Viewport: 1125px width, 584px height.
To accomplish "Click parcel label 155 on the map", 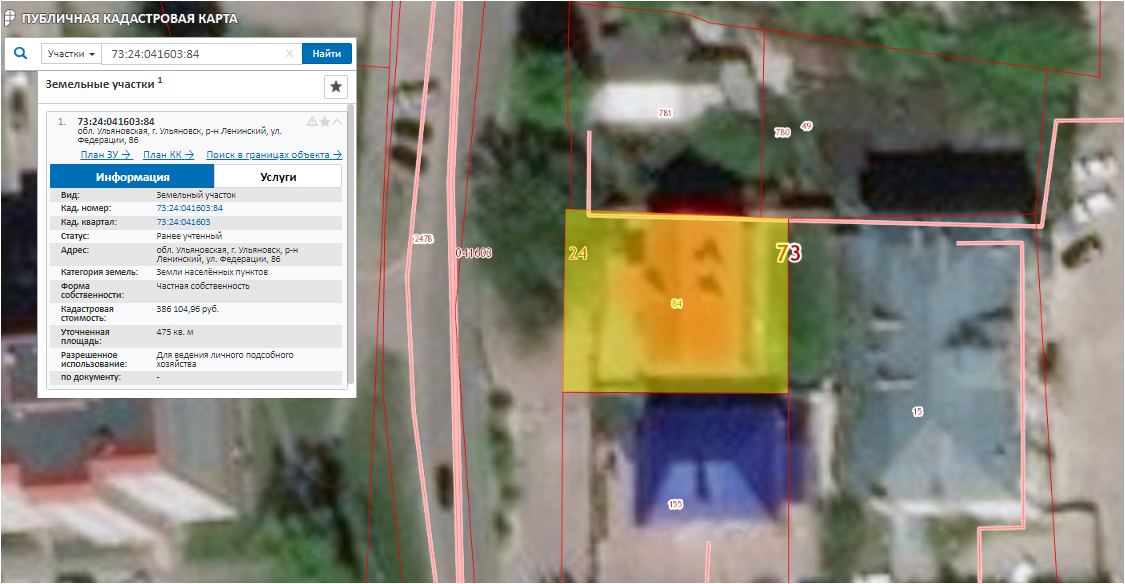I will [x=675, y=504].
